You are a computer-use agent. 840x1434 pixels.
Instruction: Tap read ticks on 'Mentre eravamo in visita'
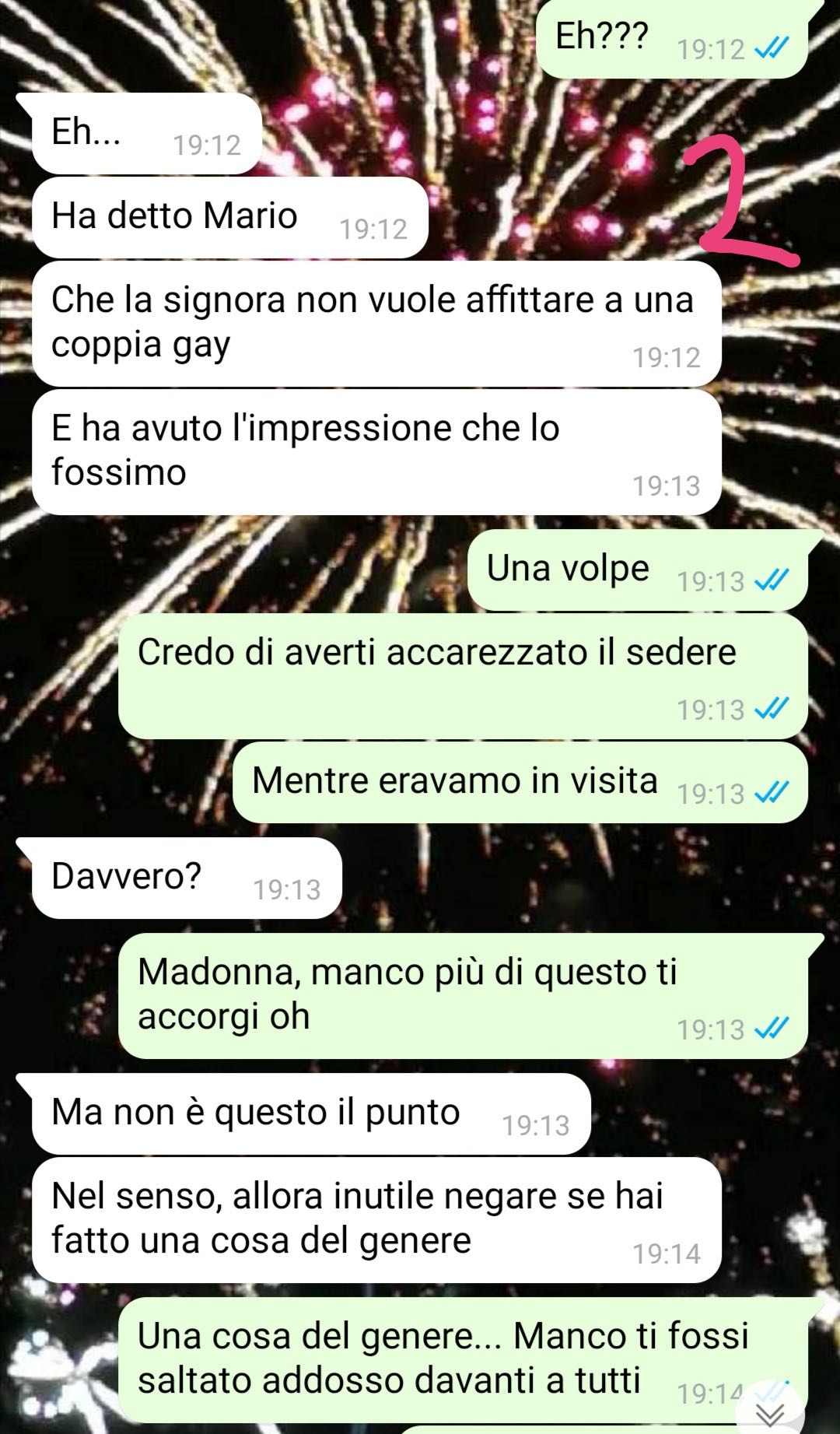point(772,792)
